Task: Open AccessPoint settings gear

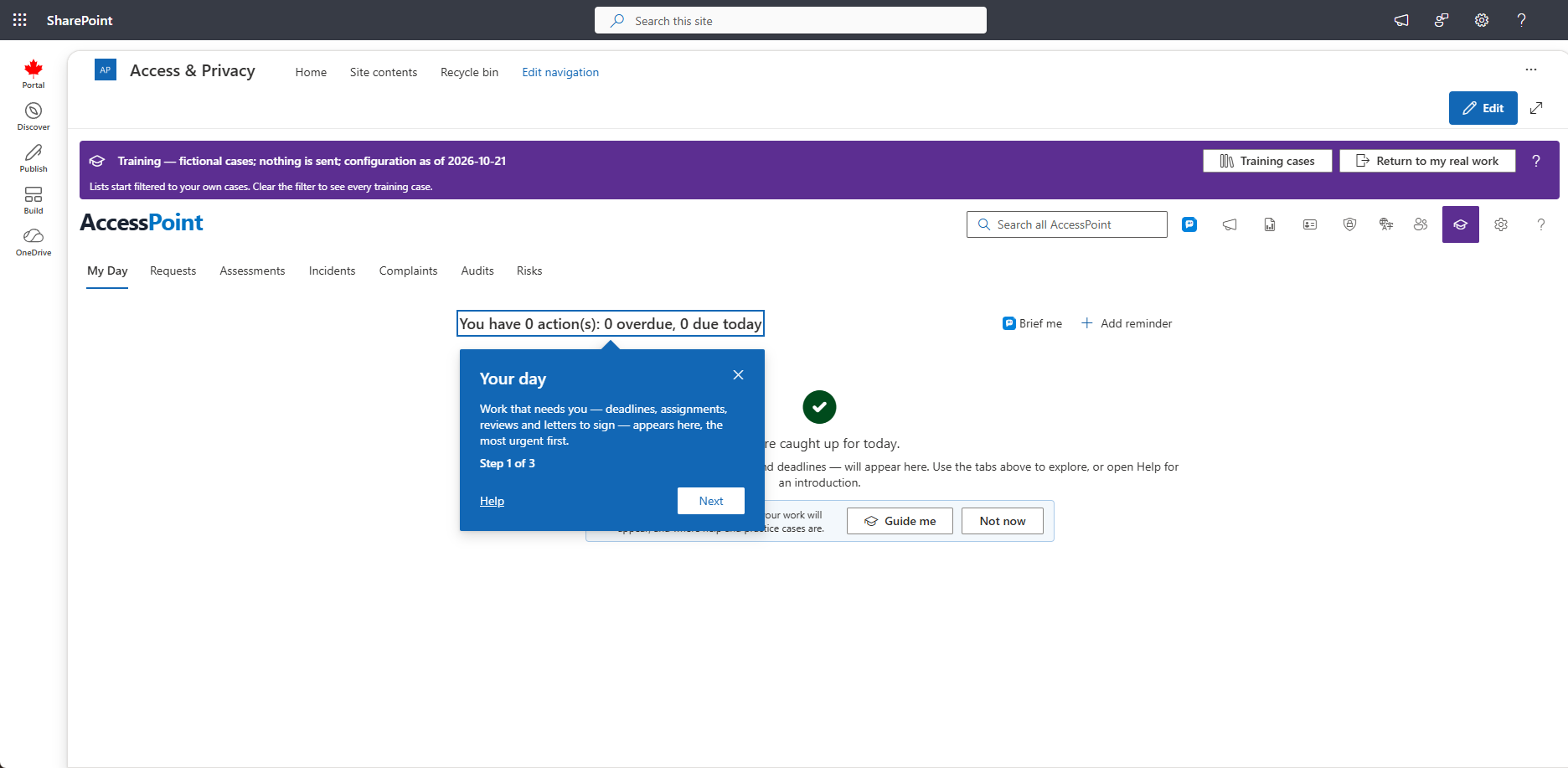Action: (x=1501, y=224)
